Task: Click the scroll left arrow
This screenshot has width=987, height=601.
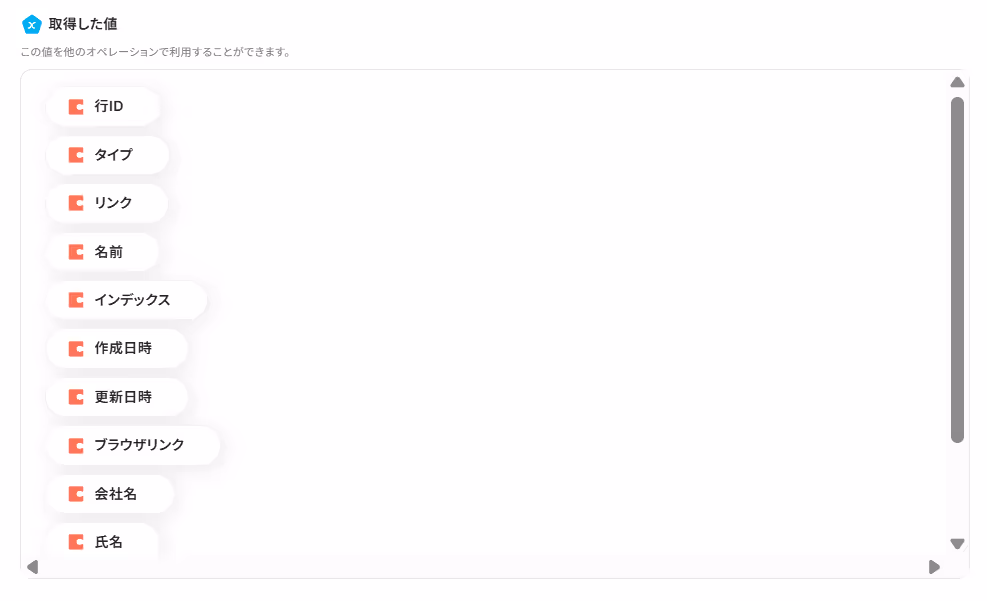Action: (33, 567)
